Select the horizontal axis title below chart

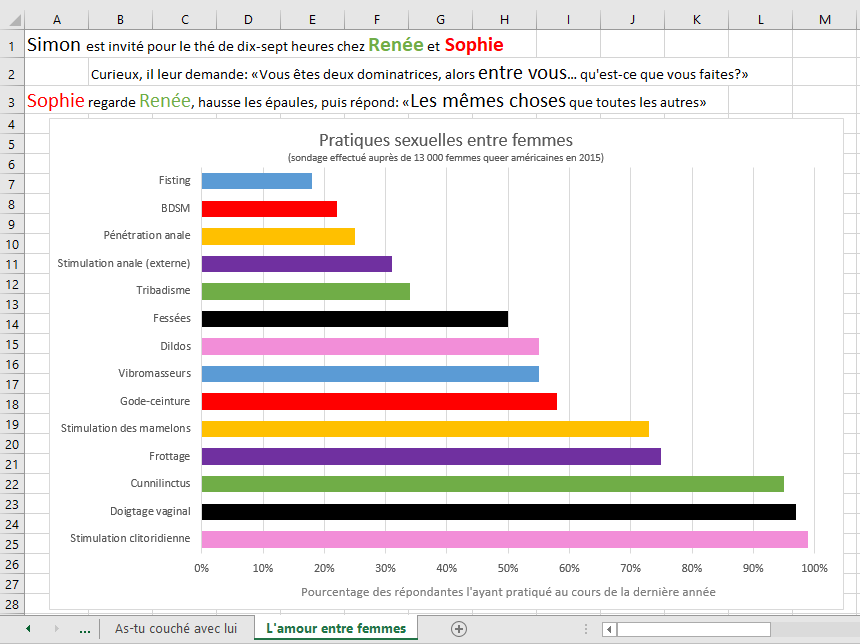click(x=508, y=592)
